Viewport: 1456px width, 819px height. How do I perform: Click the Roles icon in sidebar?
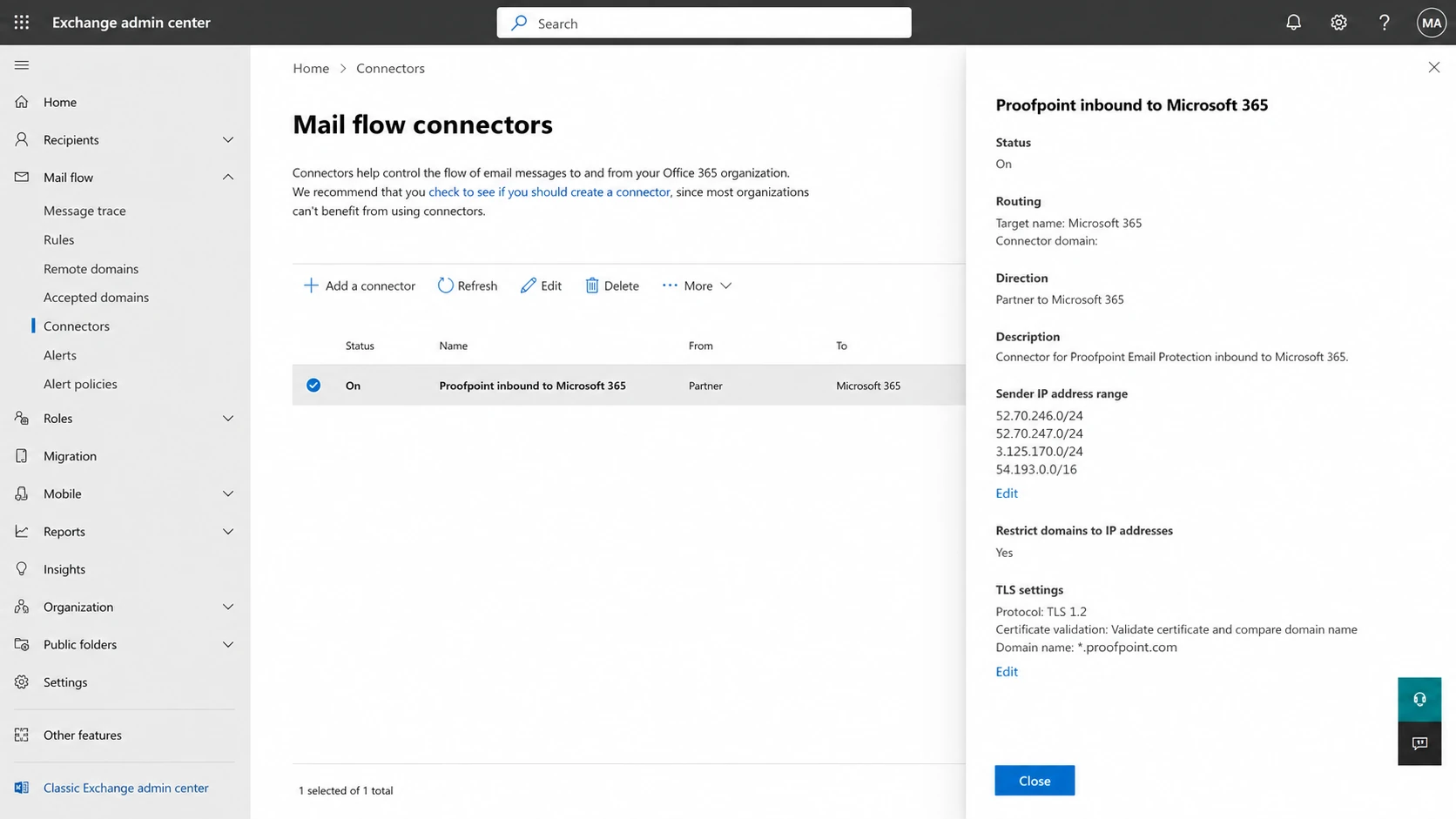point(22,418)
